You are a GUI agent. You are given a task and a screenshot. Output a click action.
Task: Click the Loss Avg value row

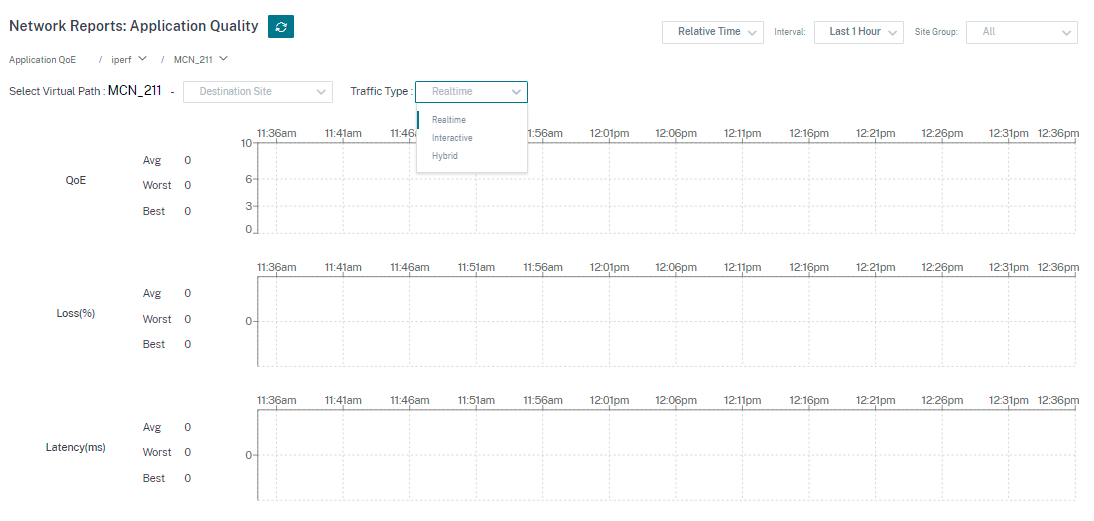[167, 294]
